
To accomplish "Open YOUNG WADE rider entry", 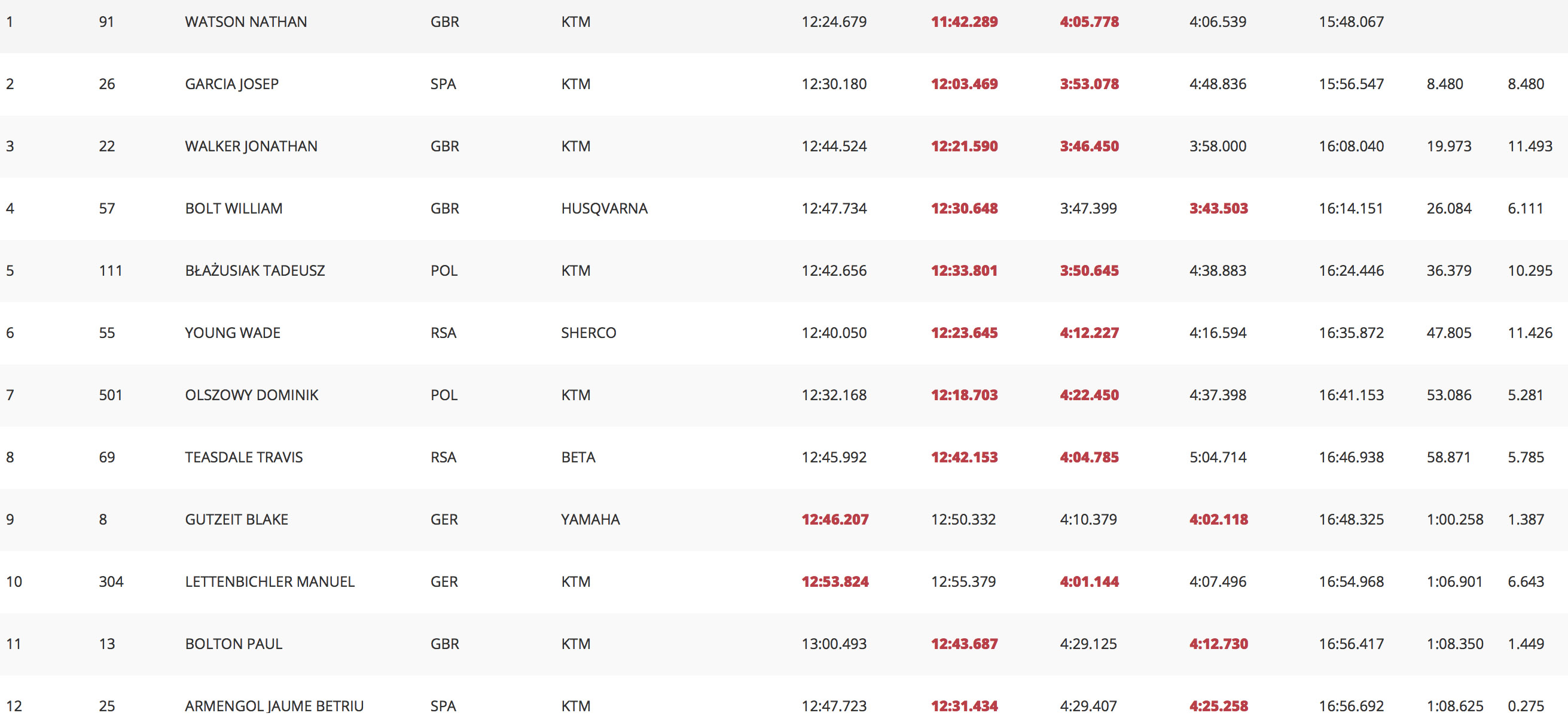I will [233, 333].
